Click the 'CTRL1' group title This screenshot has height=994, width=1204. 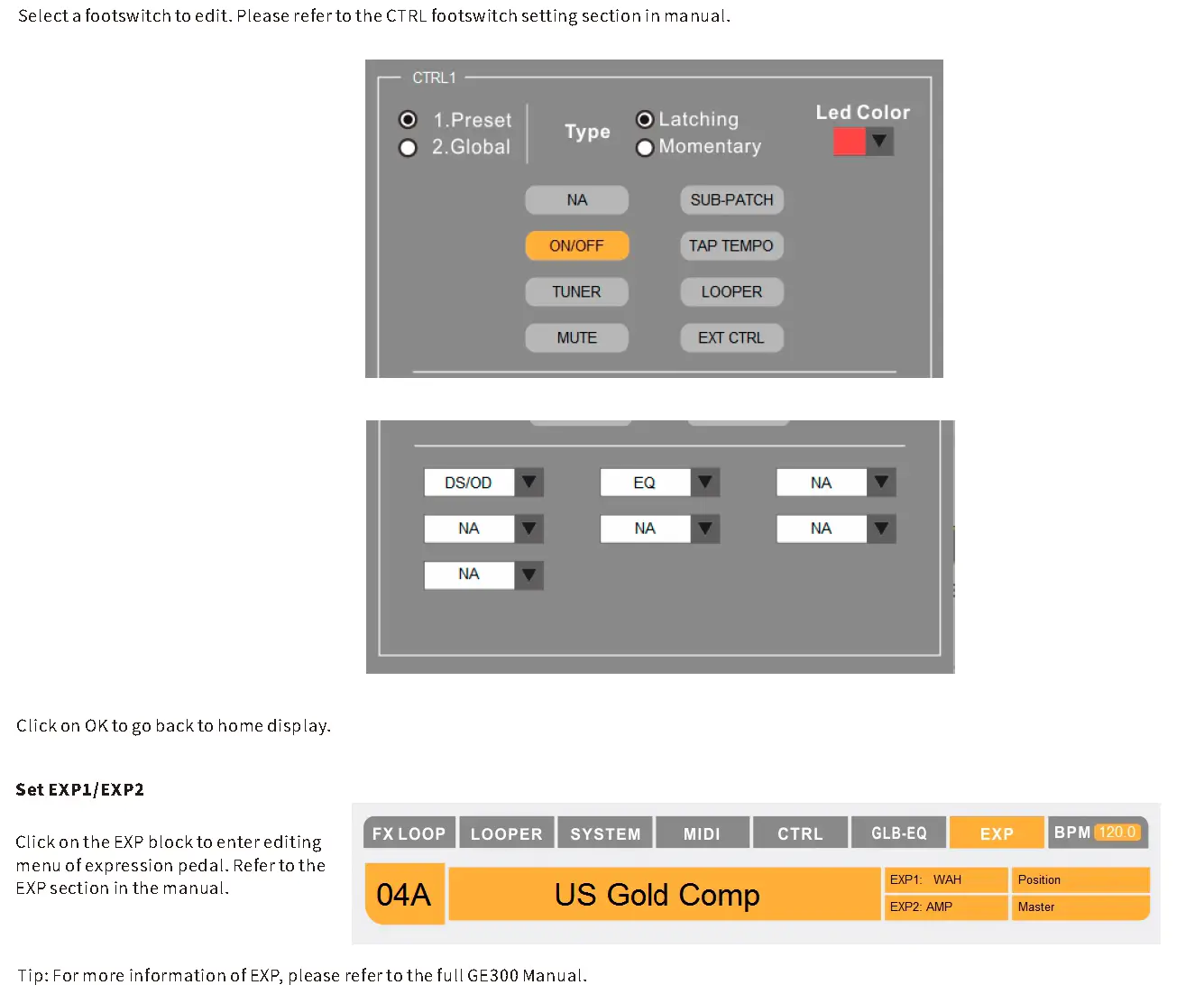(435, 78)
